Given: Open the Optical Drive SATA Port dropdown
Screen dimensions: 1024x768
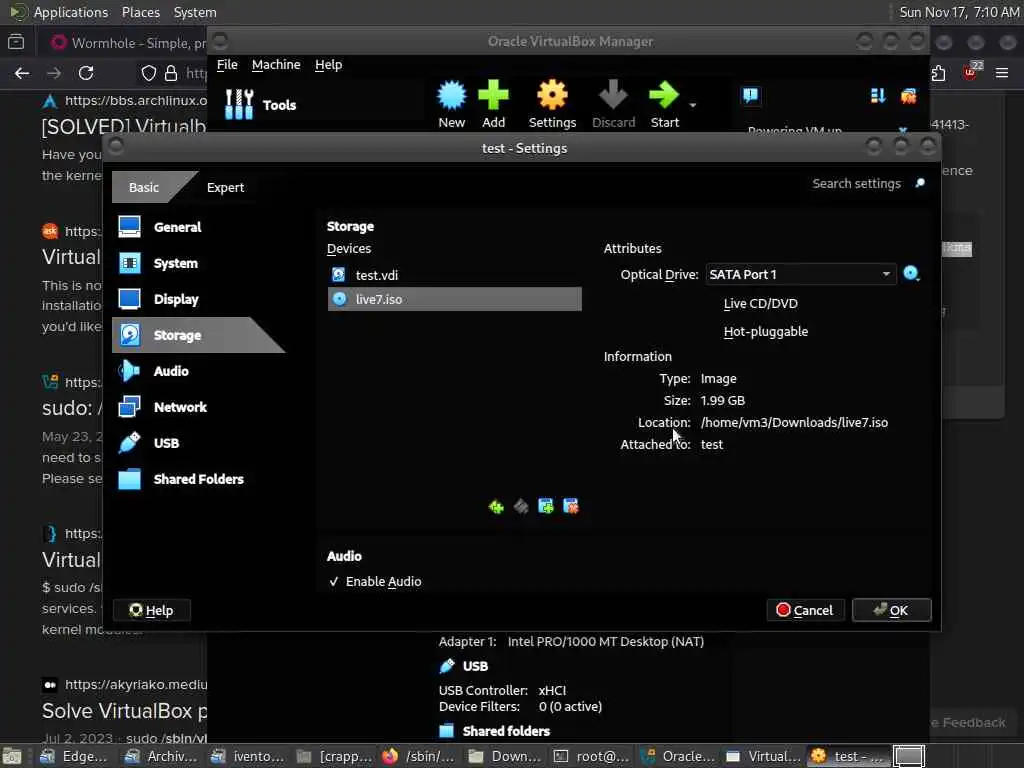Looking at the screenshot, I should pyautogui.click(x=800, y=274).
